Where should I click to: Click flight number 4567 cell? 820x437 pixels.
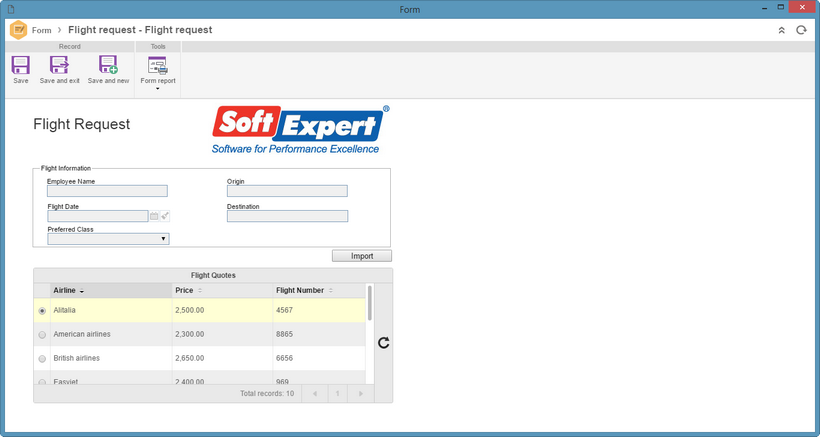(x=319, y=310)
